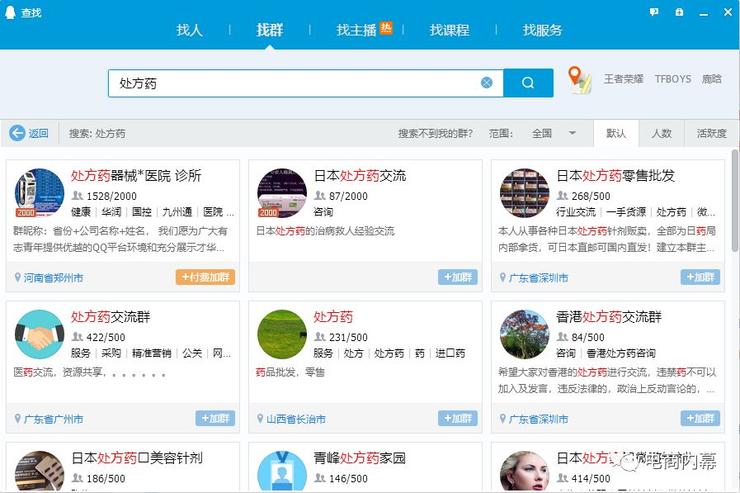This screenshot has width=740, height=493.
Task: Expand the 全国 range dropdown
Action: click(x=573, y=133)
